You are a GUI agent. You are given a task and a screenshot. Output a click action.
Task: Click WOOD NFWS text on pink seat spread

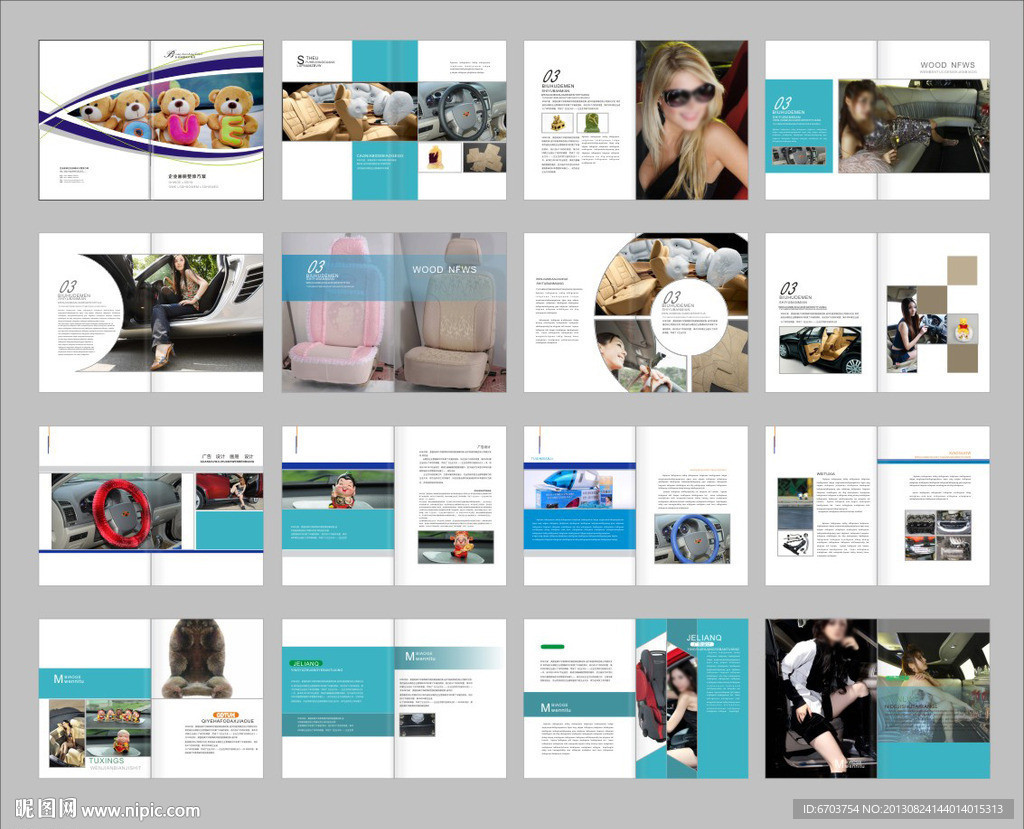coord(444,269)
